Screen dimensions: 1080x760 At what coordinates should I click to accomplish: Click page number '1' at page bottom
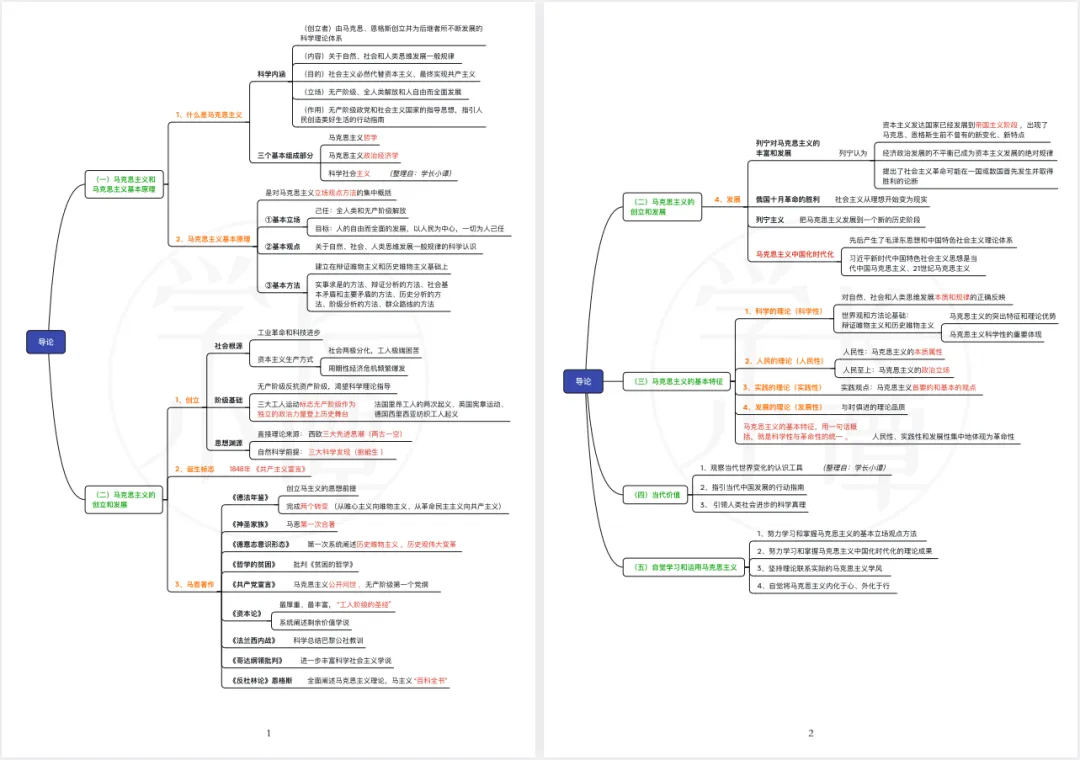point(268,733)
